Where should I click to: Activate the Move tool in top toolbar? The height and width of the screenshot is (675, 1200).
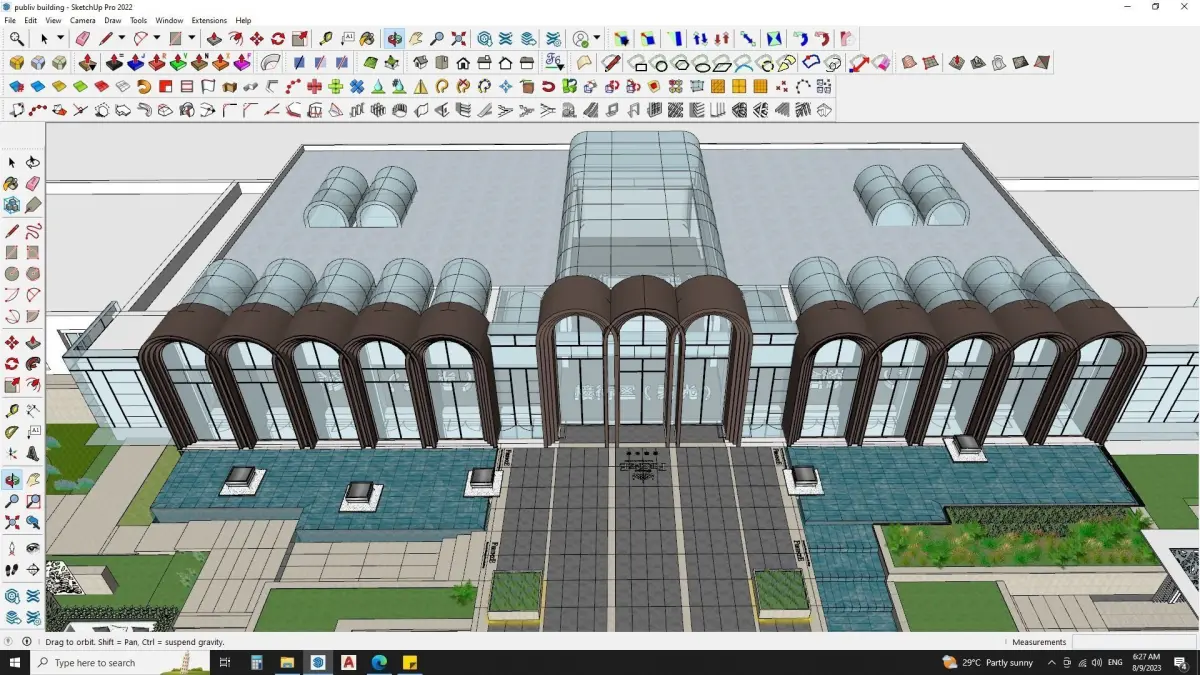(257, 39)
